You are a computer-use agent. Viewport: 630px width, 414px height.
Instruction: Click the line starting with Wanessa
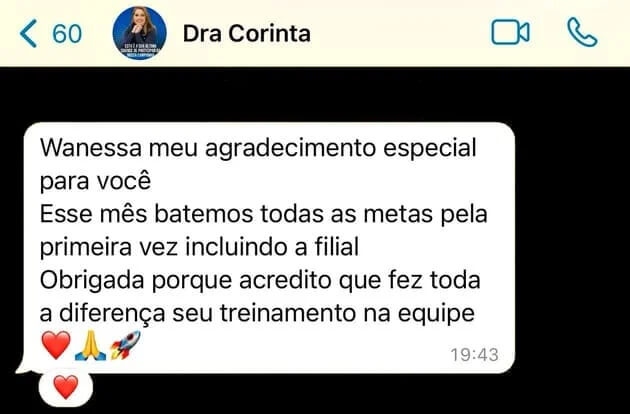[258, 148]
